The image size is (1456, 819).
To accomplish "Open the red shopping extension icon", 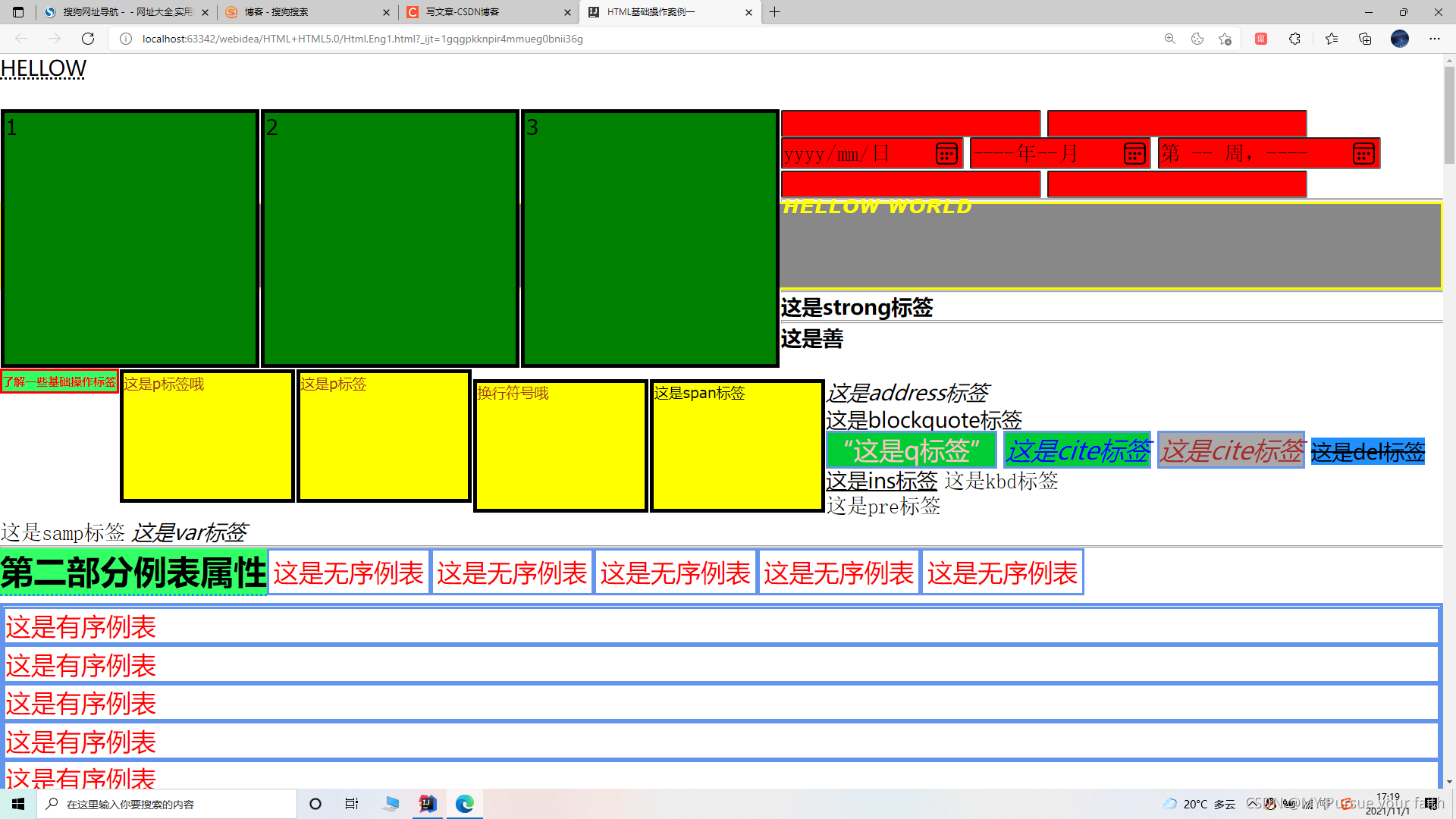I will tap(1261, 39).
